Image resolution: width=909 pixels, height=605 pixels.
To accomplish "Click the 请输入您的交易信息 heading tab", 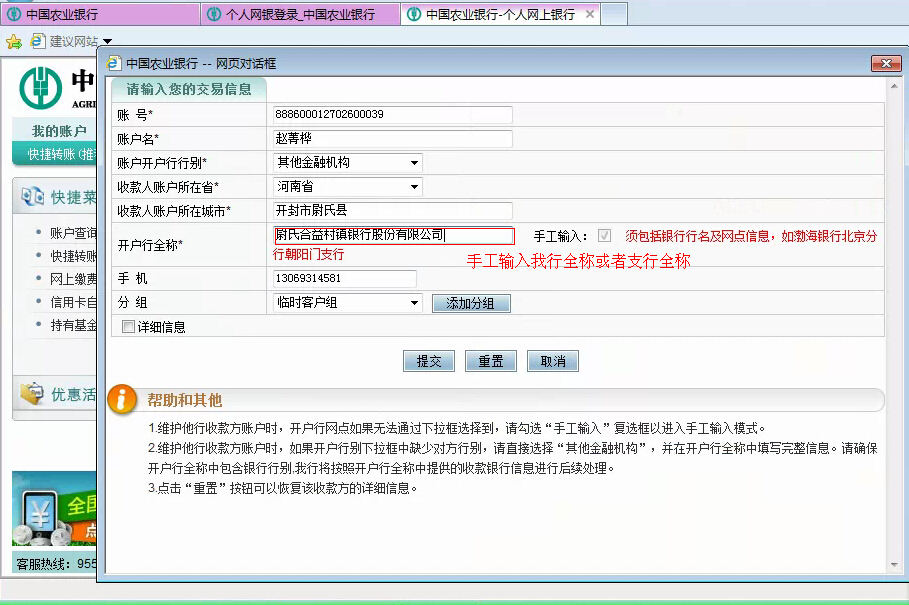I will pos(189,89).
